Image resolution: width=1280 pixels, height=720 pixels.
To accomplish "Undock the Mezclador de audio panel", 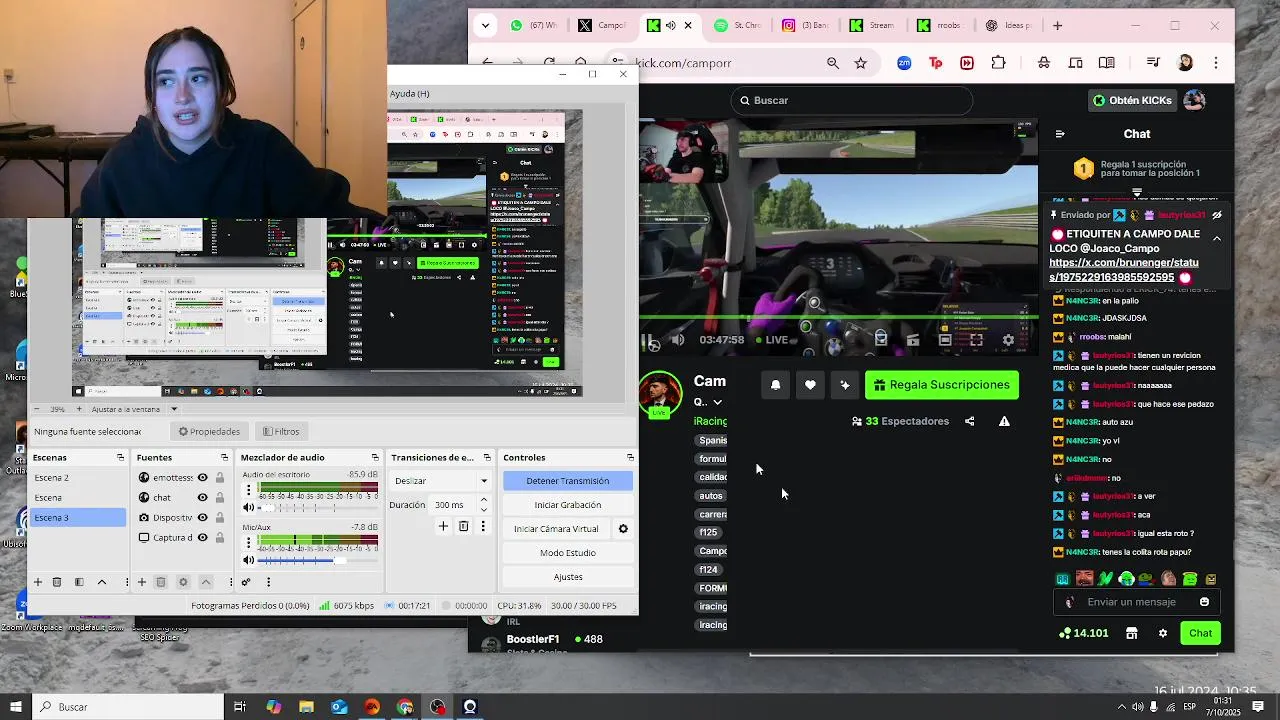I will point(375,457).
